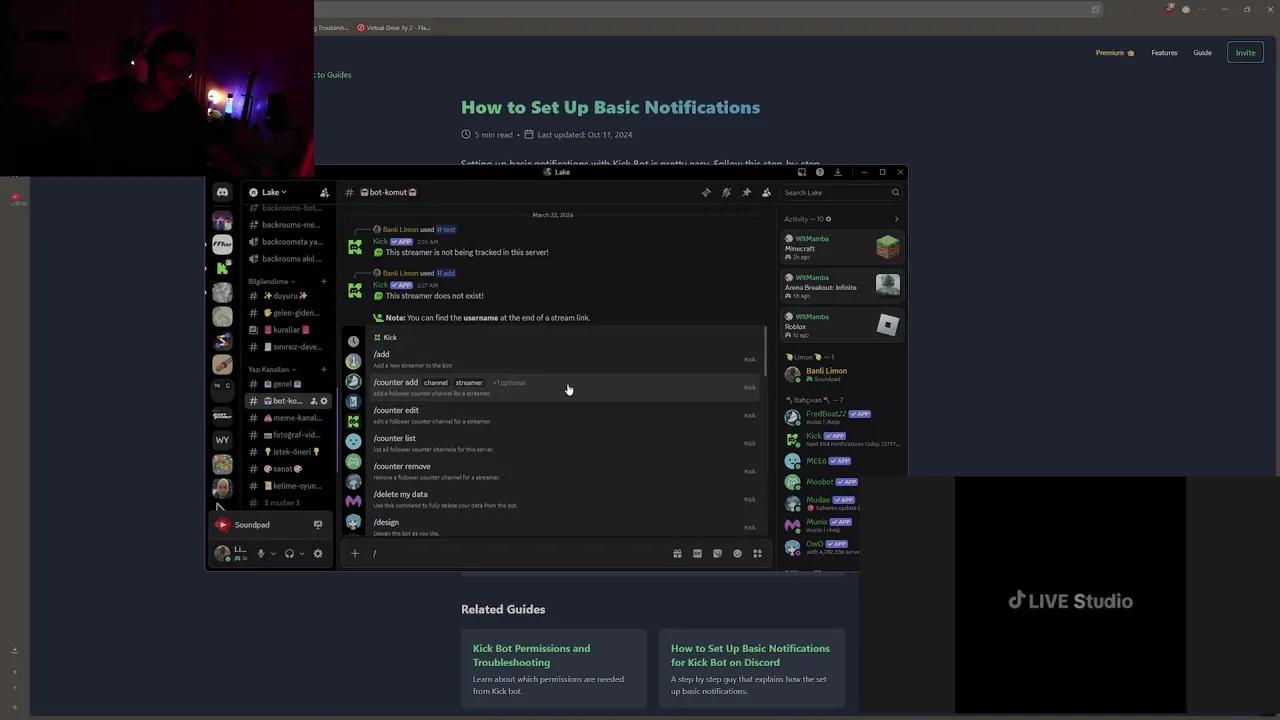Image resolution: width=1280 pixels, height=720 pixels.
Task: Select the /counter edit command
Action: click(x=563, y=415)
